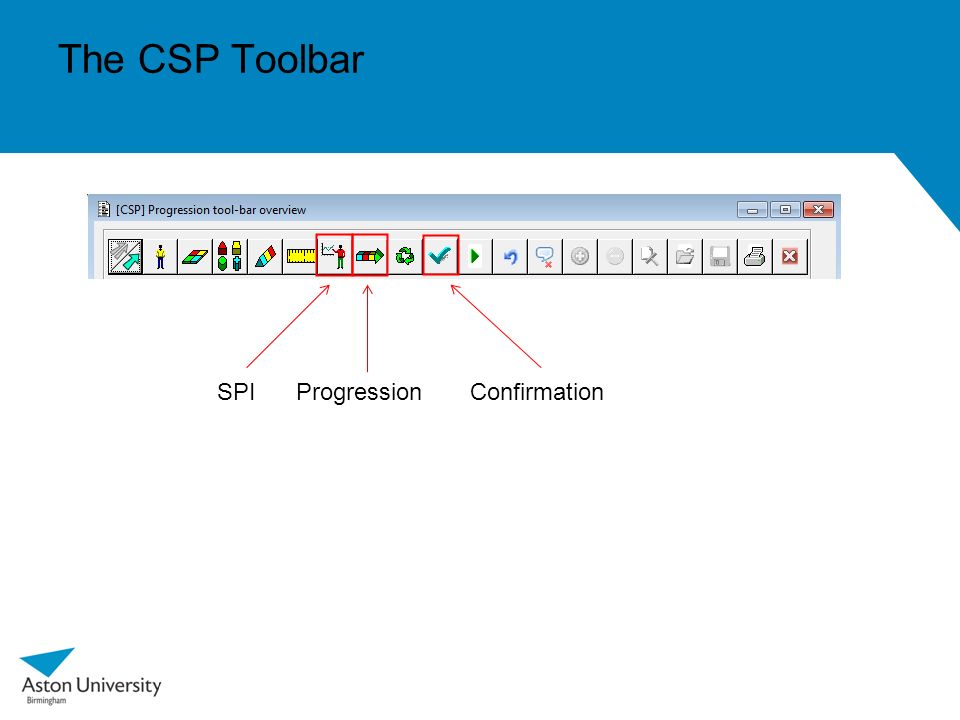The image size is (960, 720).
Task: Open the SPI presenter chart icon
Action: coord(334,255)
